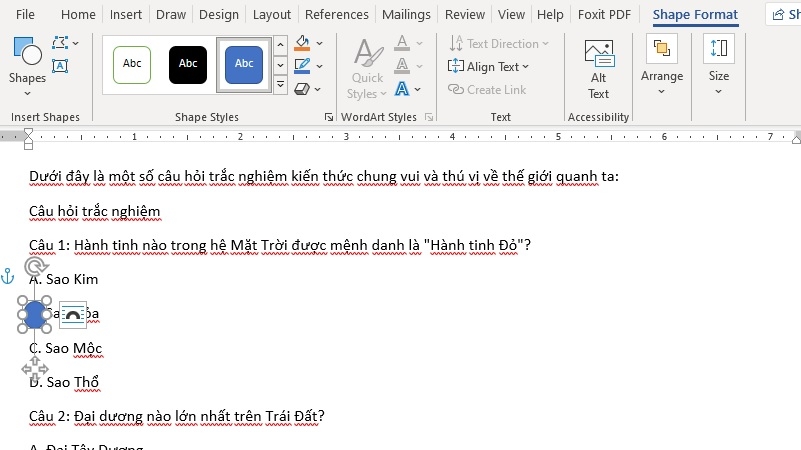Open the Text Effects dropdown arrow

[x=418, y=89]
